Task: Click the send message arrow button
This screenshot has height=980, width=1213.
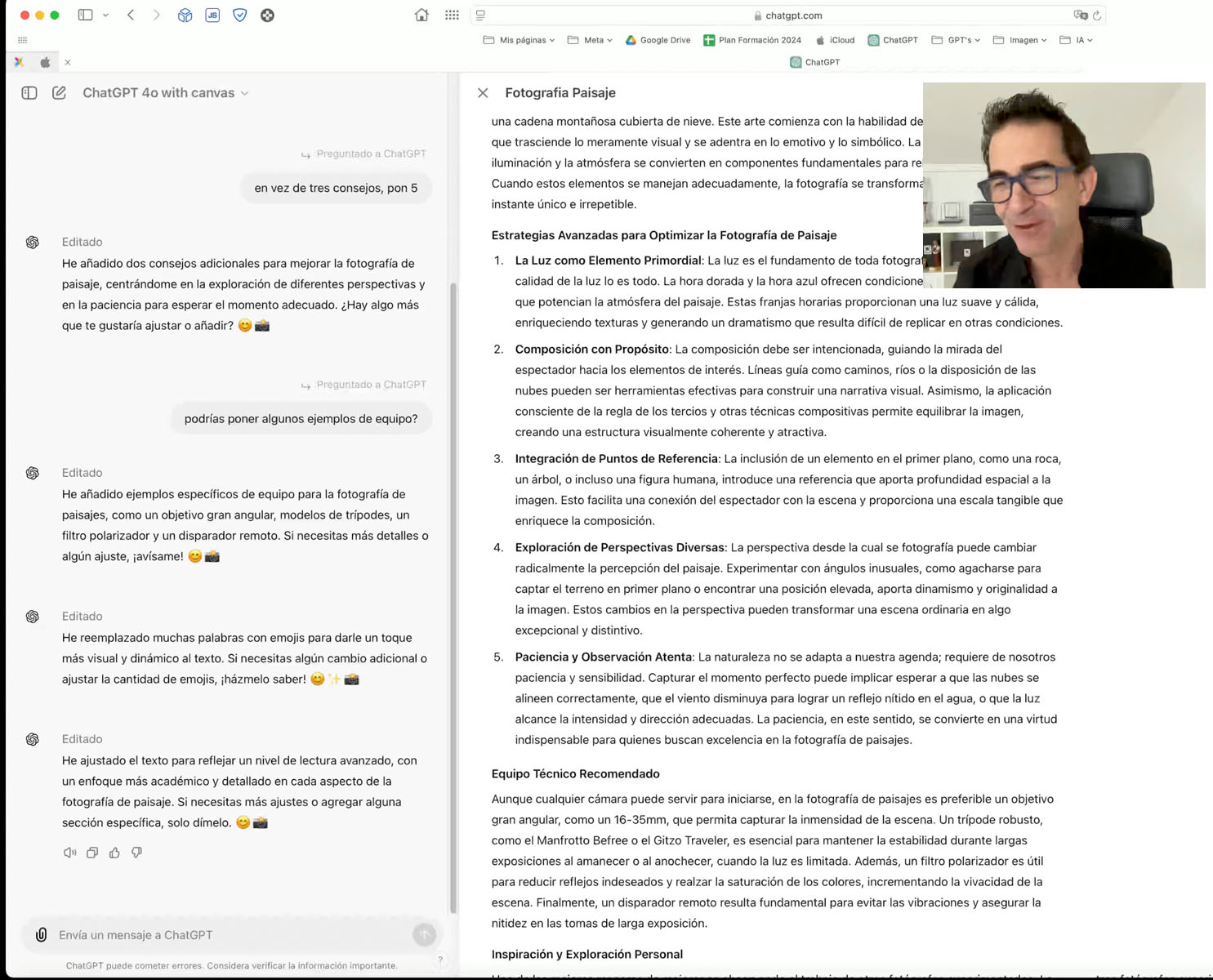Action: click(x=424, y=934)
